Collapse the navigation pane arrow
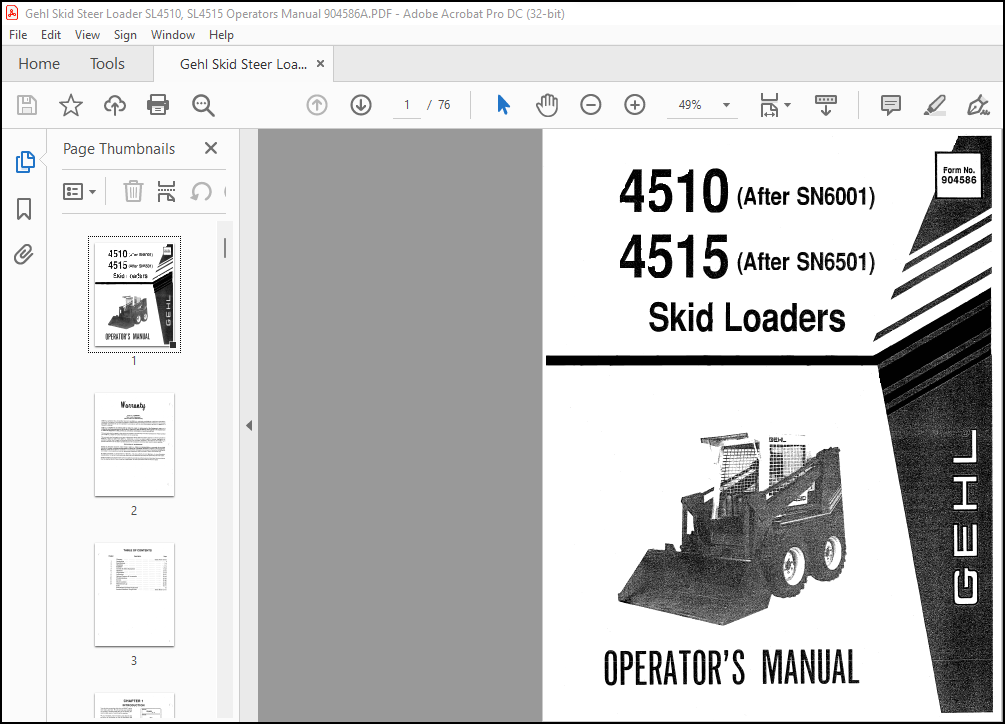 [249, 425]
